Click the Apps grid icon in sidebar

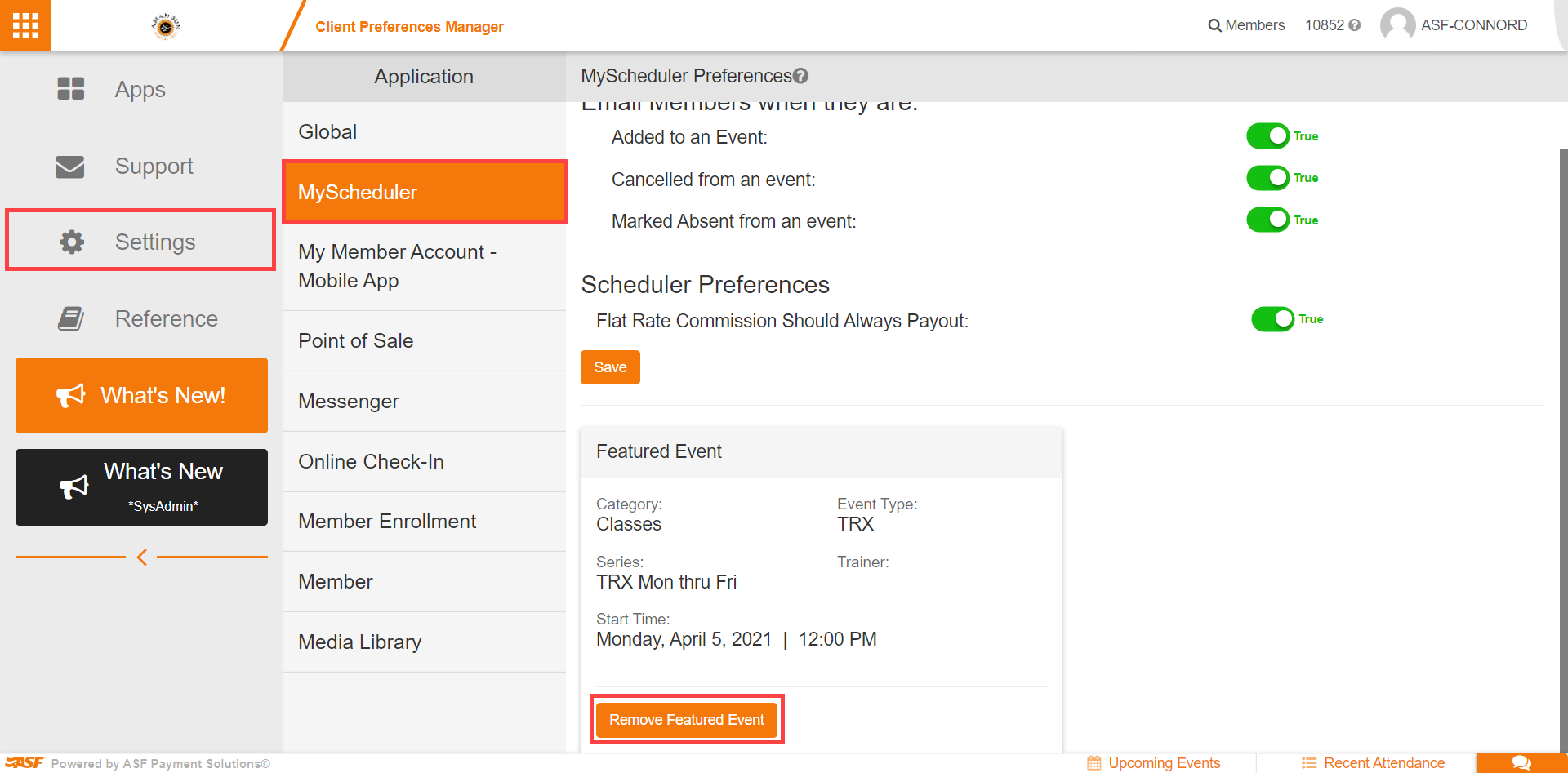tap(71, 88)
